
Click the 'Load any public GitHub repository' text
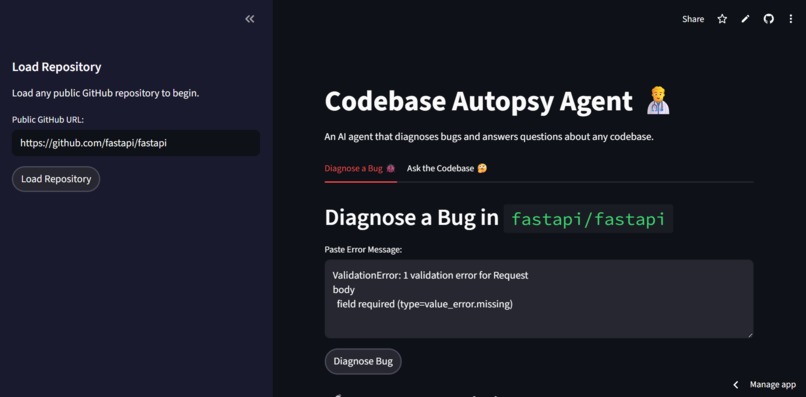point(105,94)
